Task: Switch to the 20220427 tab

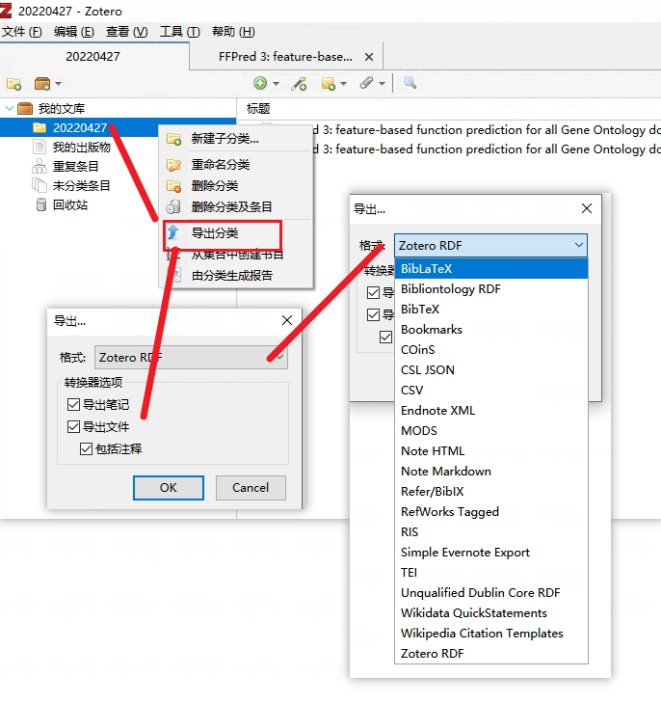Action: 93,56
